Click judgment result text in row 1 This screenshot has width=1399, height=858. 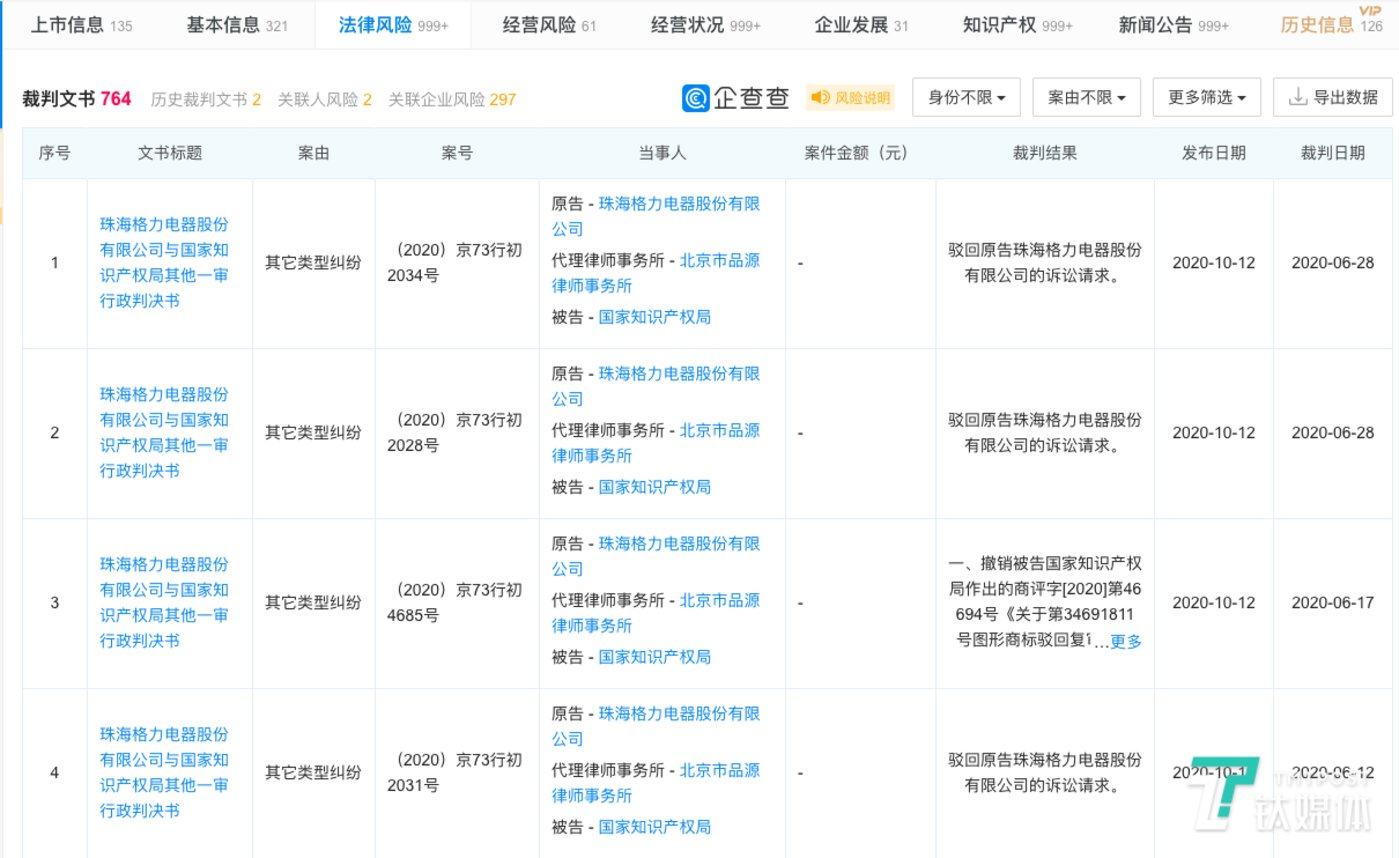pos(1045,263)
